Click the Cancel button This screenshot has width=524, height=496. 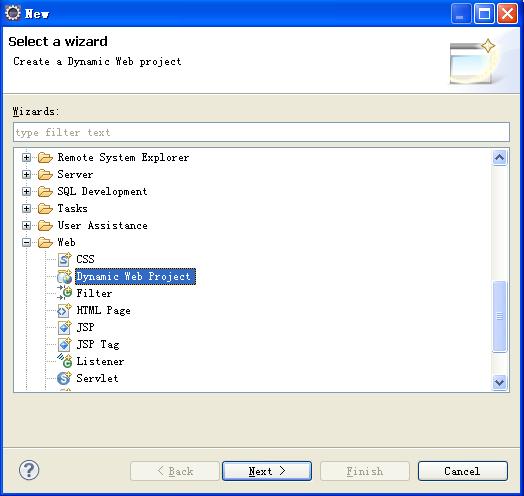[463, 471]
